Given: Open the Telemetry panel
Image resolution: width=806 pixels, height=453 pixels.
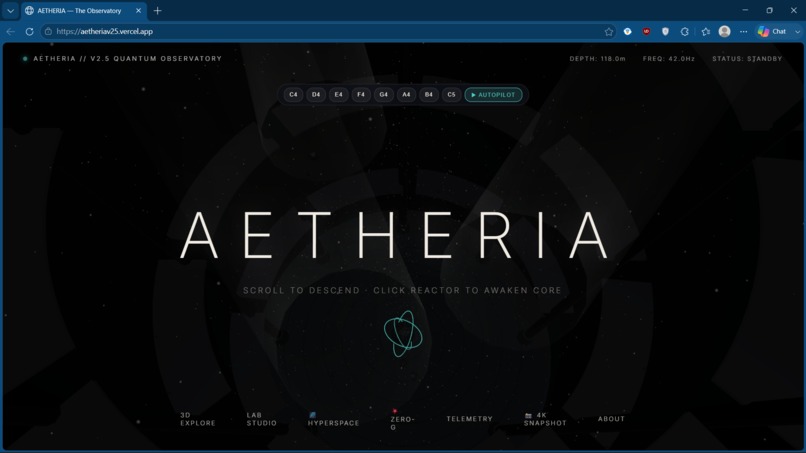Looking at the screenshot, I should (x=469, y=419).
